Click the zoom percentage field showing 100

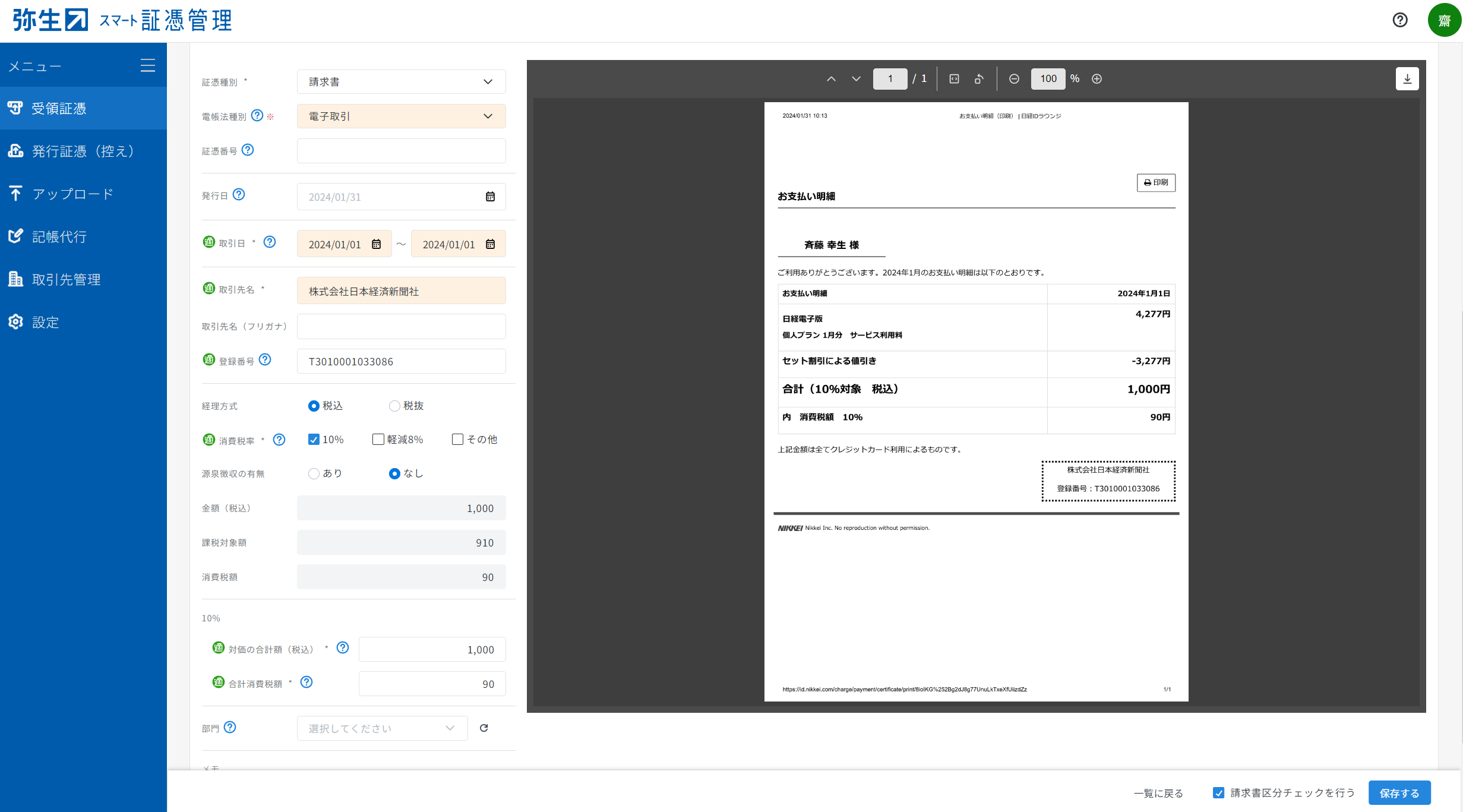tap(1048, 78)
